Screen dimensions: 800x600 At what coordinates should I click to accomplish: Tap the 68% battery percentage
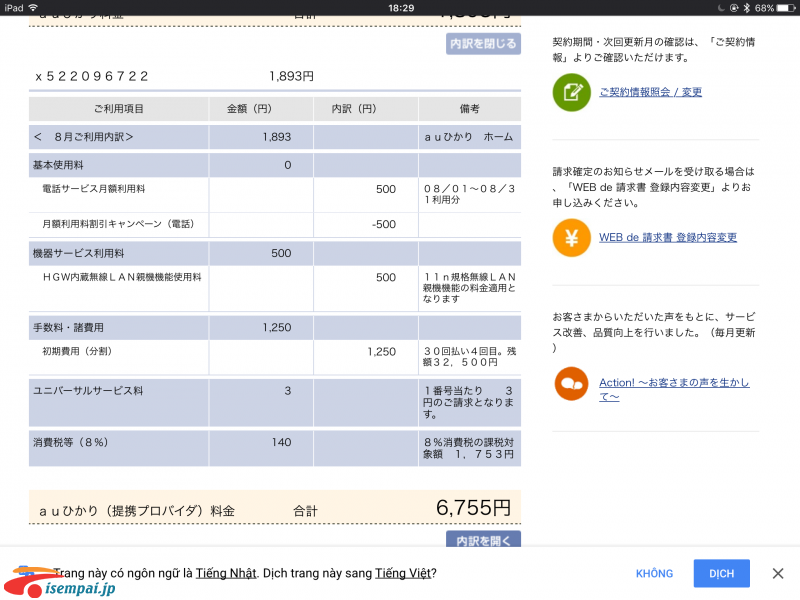[x=764, y=8]
